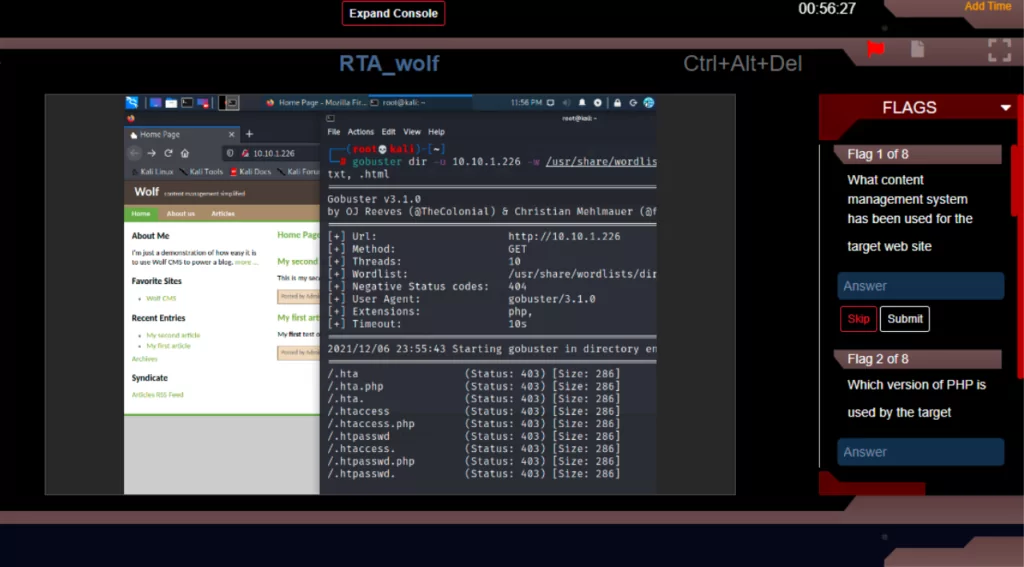The image size is (1024, 567).
Task: Click the globe icon in Kali tray
Action: tap(648, 103)
